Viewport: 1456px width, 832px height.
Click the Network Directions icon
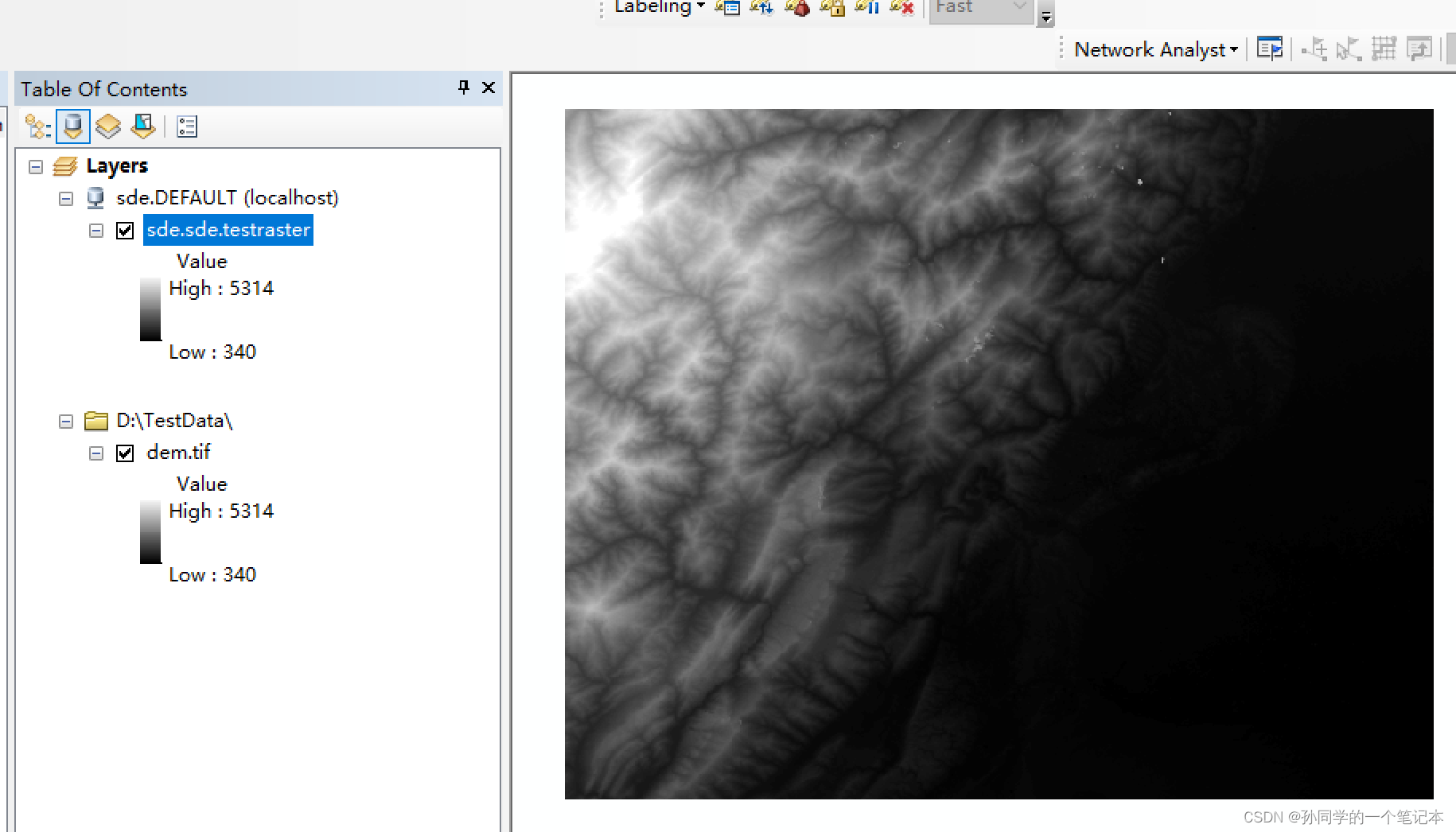click(1419, 49)
